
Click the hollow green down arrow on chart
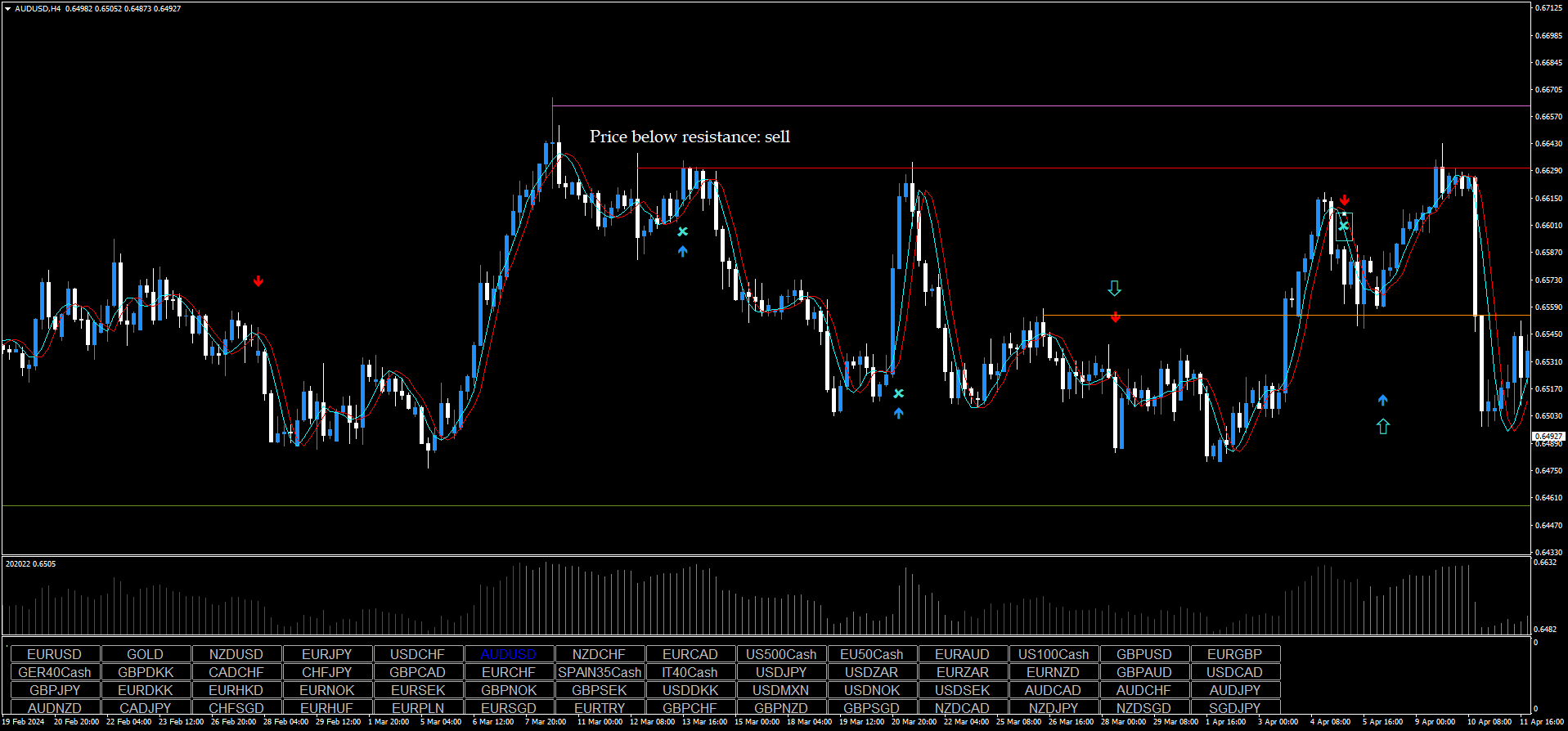[x=1114, y=289]
